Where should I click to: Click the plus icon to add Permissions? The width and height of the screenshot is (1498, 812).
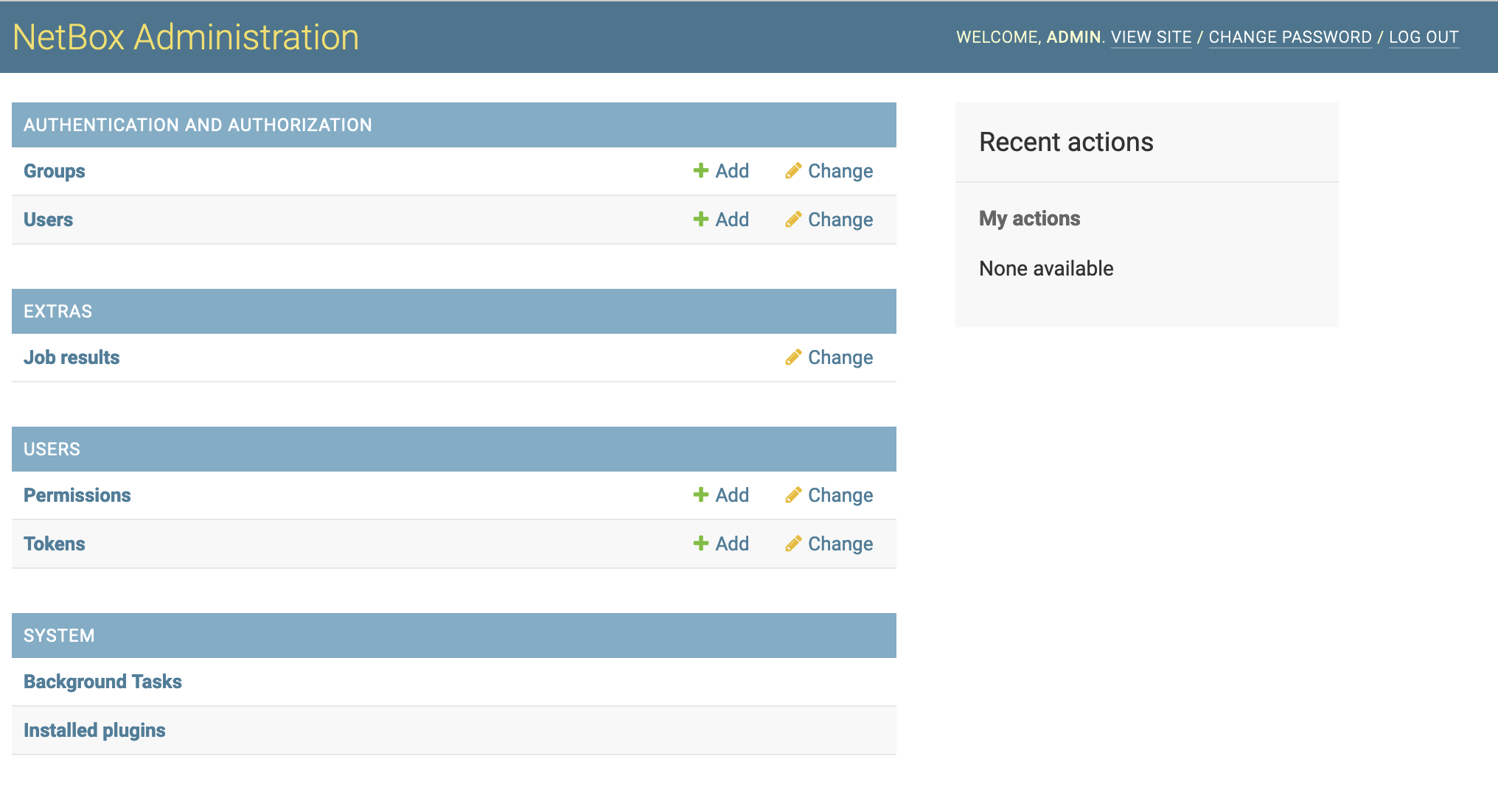[x=700, y=495]
